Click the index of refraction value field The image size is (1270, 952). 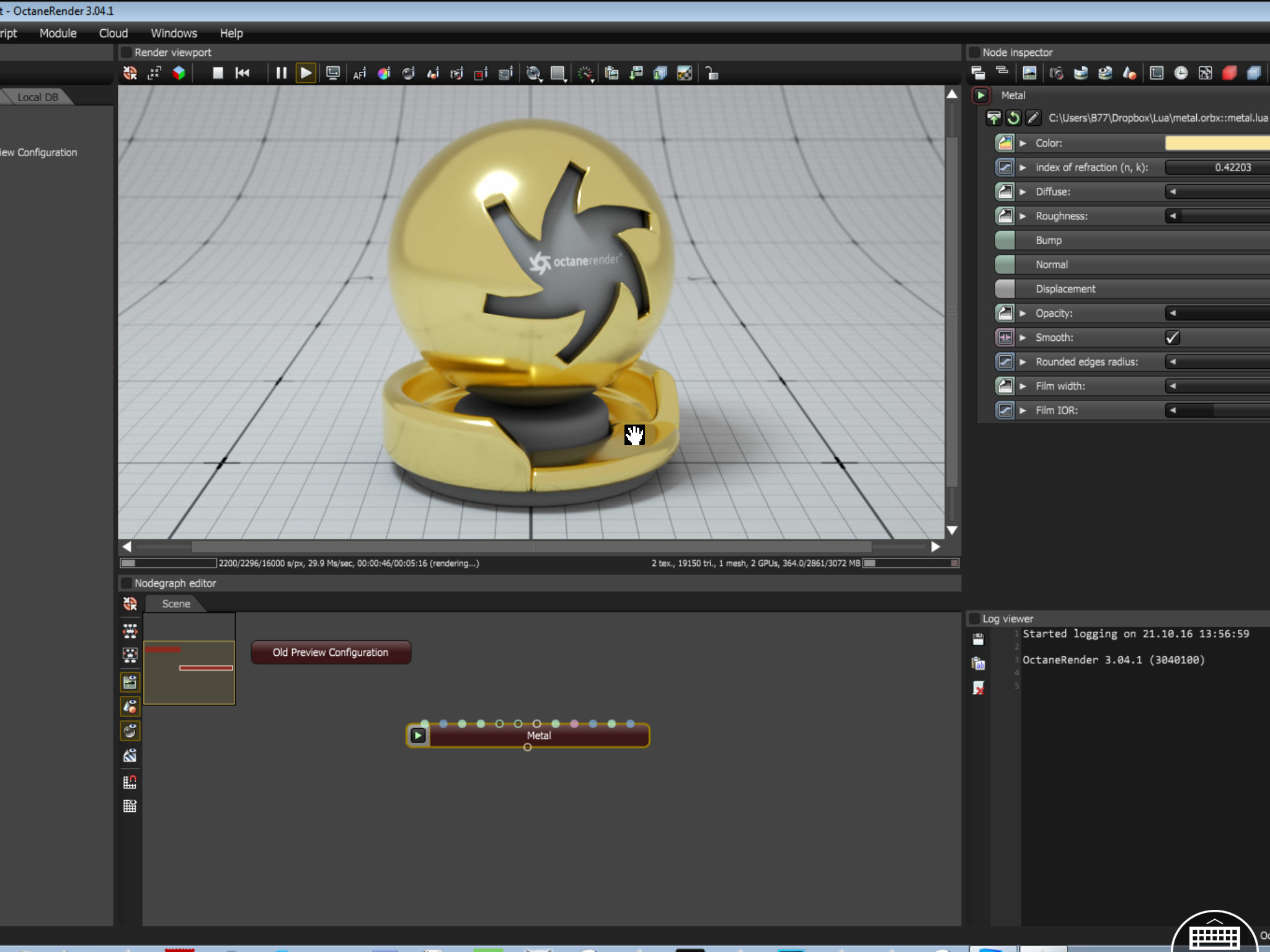(1217, 167)
